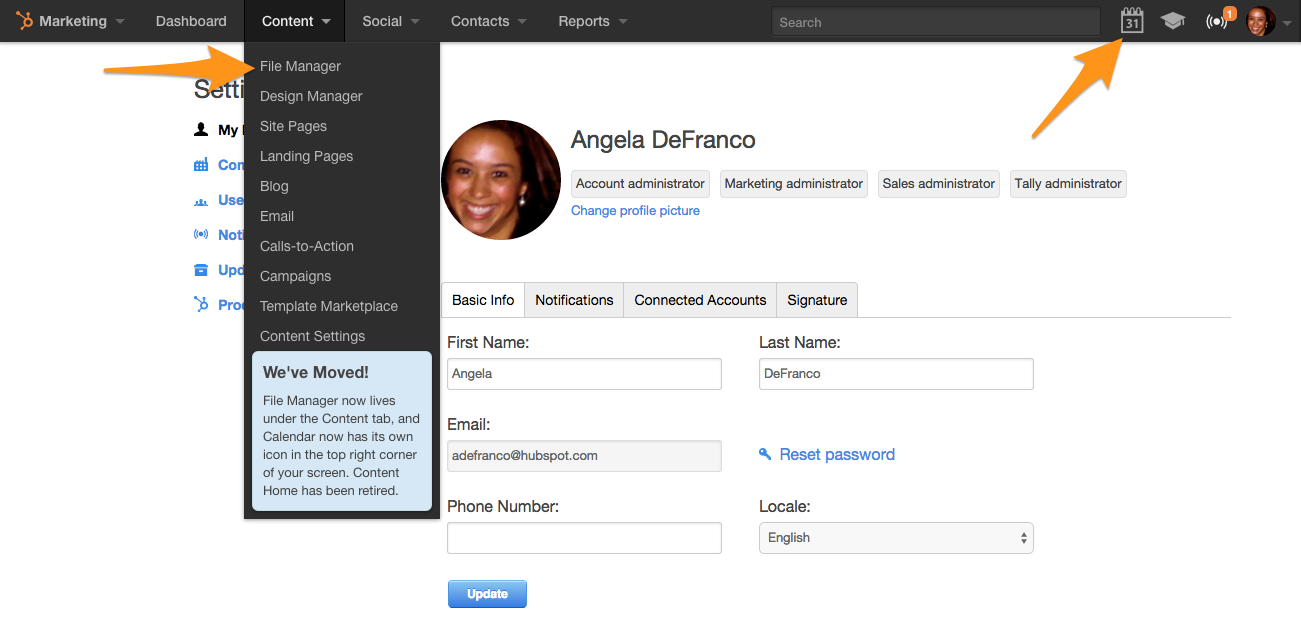Focus the top bar Search field
This screenshot has height=625, width=1301.
(x=936, y=22)
